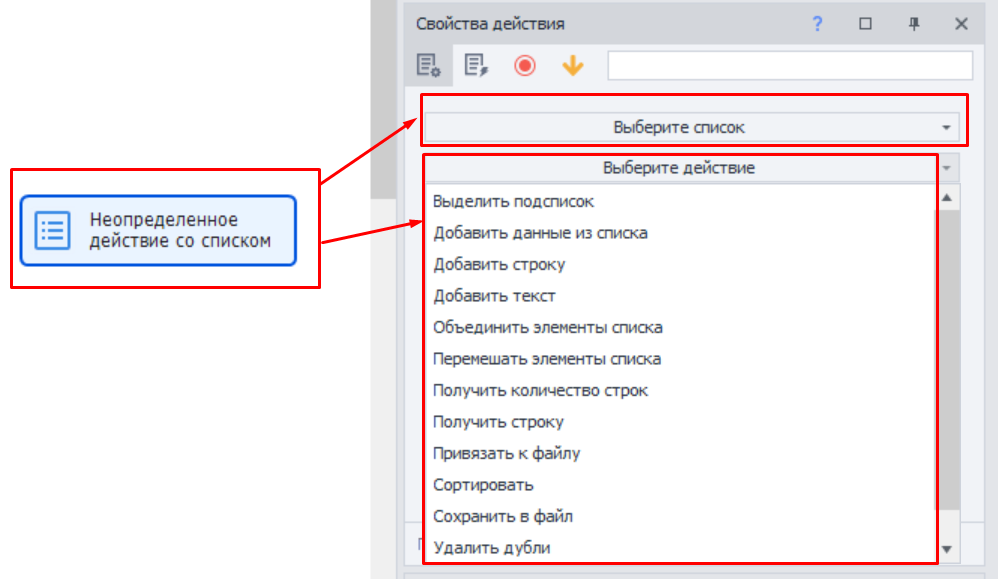Click inside the toolbar search field
This screenshot has height=579, width=998.
[x=790, y=64]
